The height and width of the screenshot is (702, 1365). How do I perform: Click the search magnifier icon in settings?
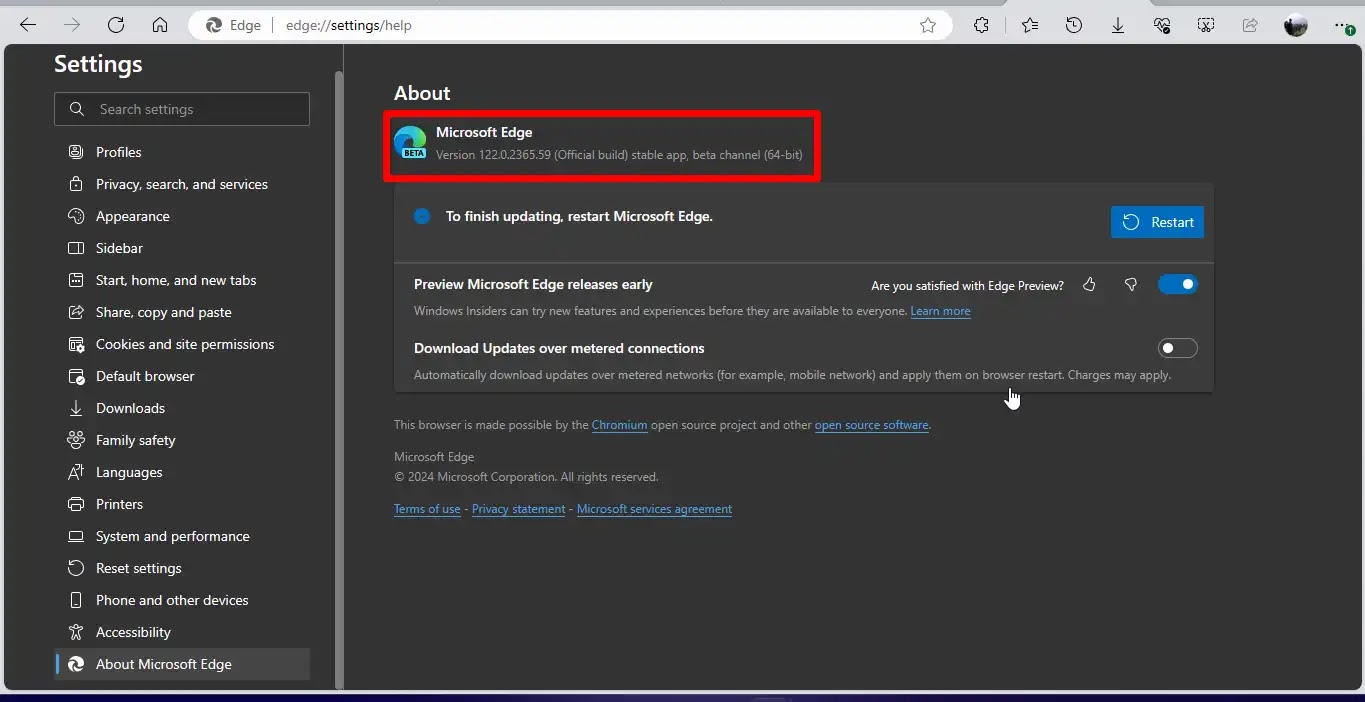coord(77,109)
